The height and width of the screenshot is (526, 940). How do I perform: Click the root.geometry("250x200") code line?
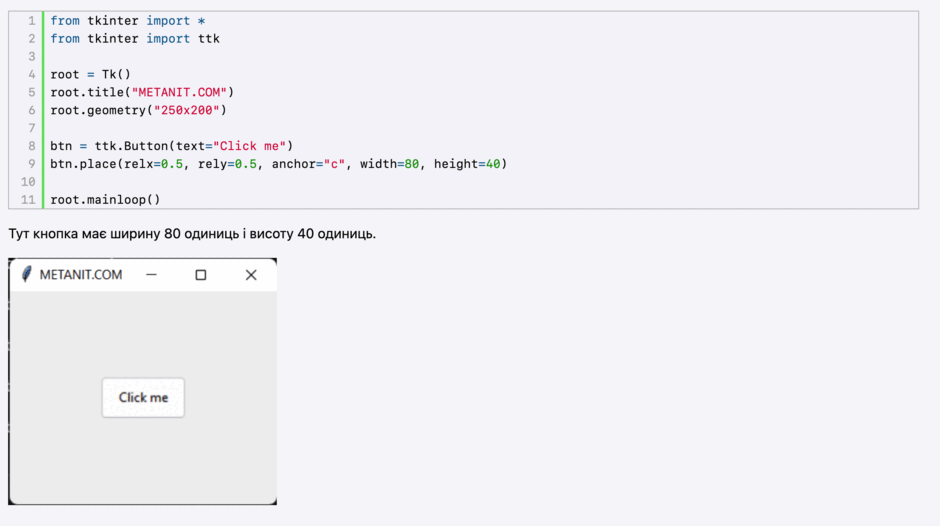[138, 110]
